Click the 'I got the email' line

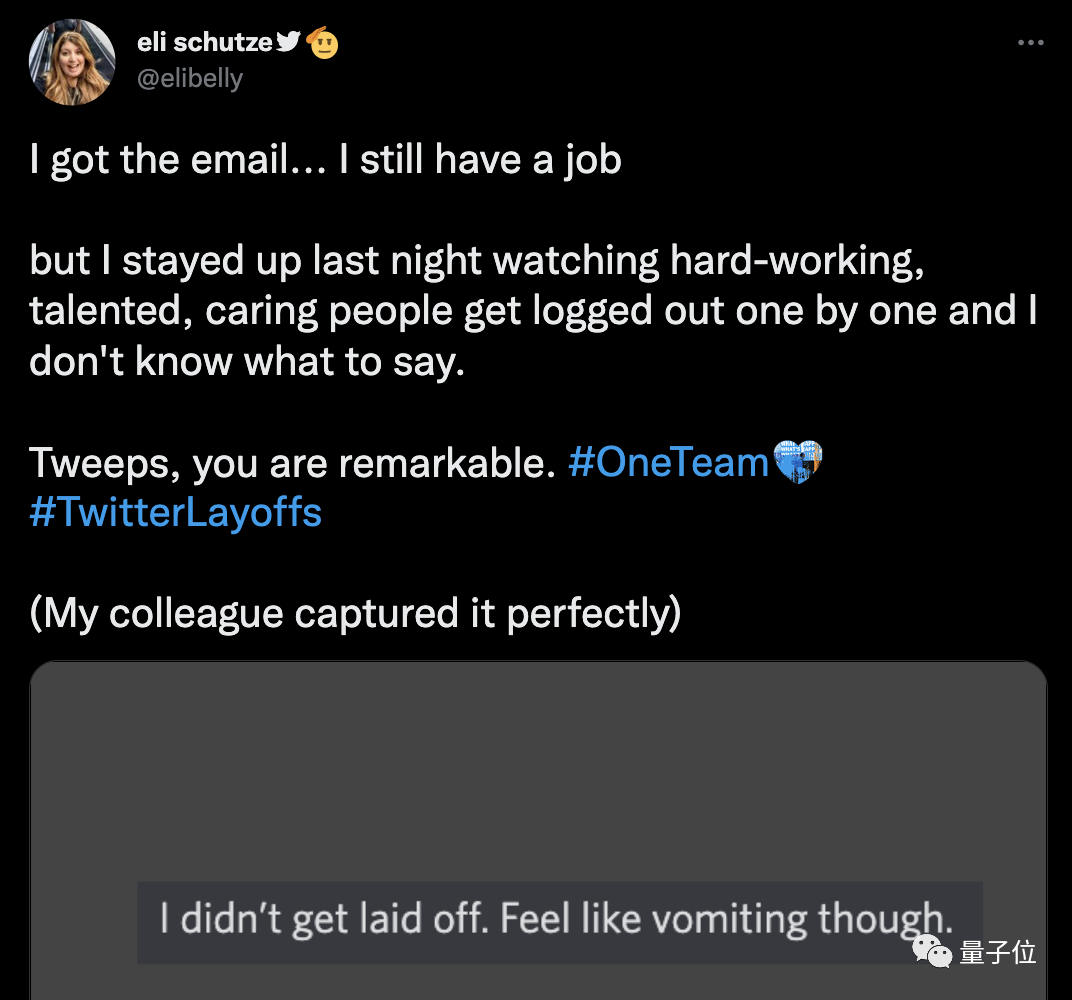(325, 160)
